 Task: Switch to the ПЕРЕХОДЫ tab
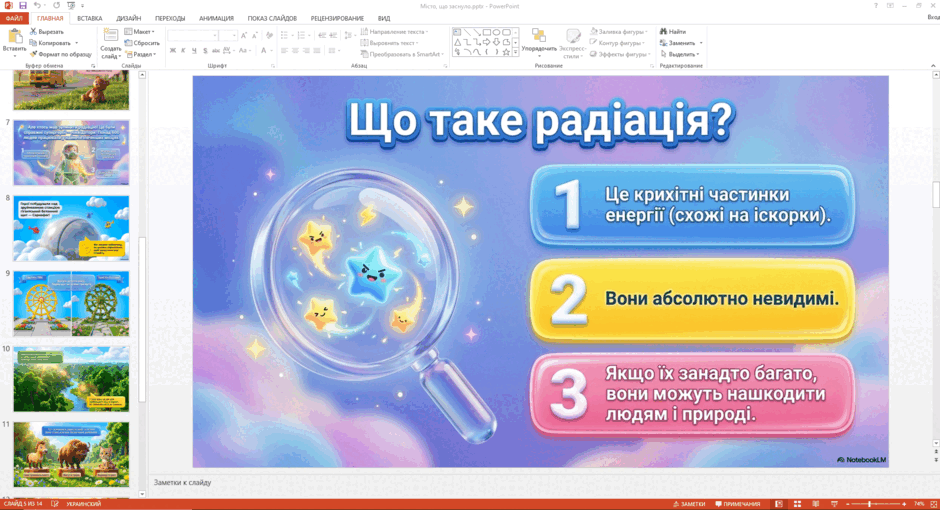pos(170,19)
